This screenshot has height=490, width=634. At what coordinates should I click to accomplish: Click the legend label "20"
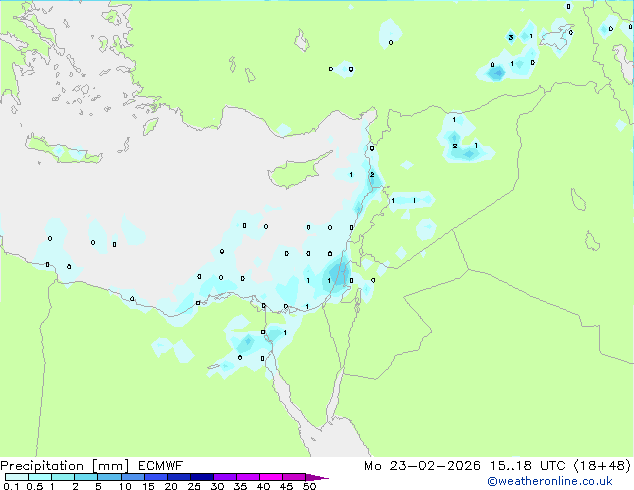(171, 486)
